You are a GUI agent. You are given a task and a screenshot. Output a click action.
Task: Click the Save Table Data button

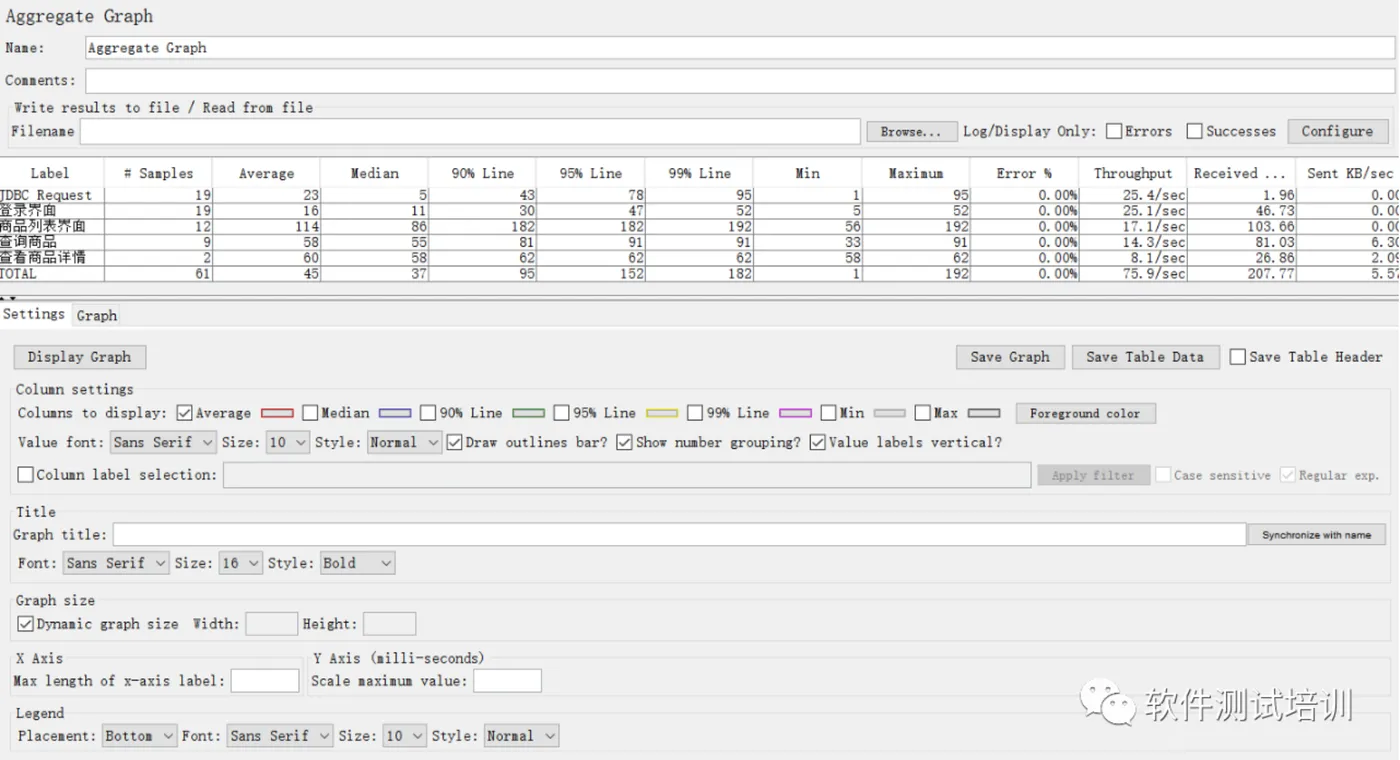pos(1145,357)
